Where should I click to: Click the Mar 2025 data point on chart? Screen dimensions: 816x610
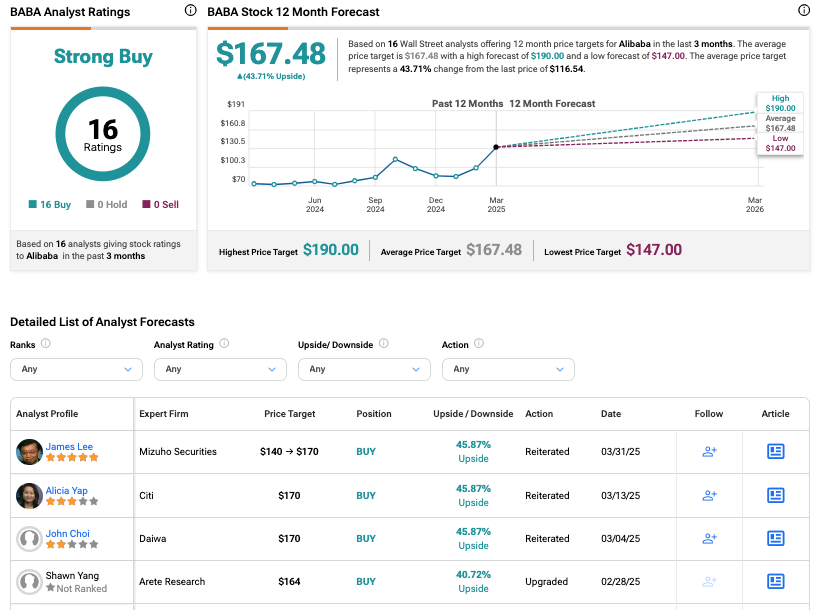click(x=496, y=147)
